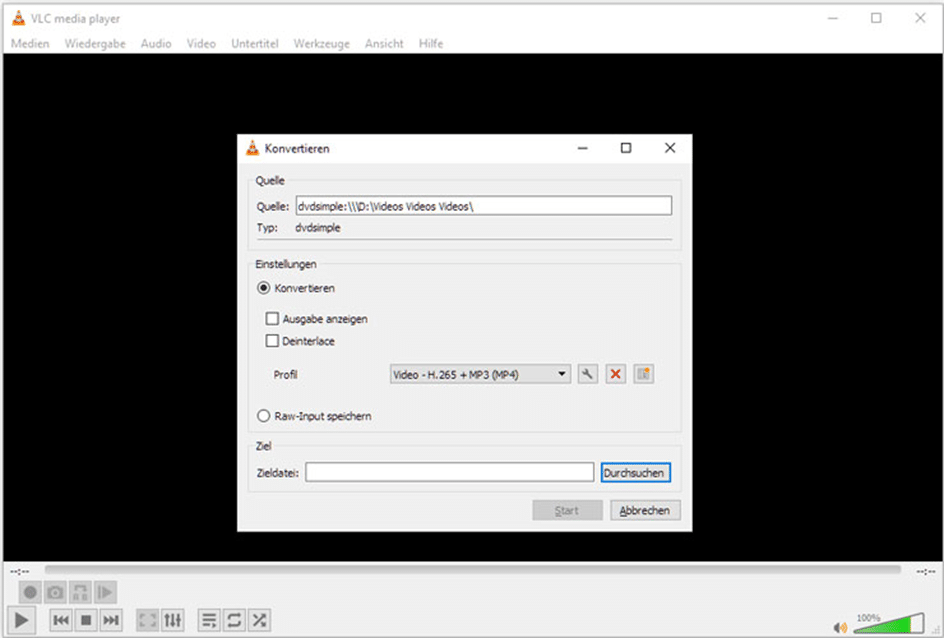This screenshot has width=944, height=638.
Task: Click the remaining time label right of seek bar
Action: click(925, 571)
